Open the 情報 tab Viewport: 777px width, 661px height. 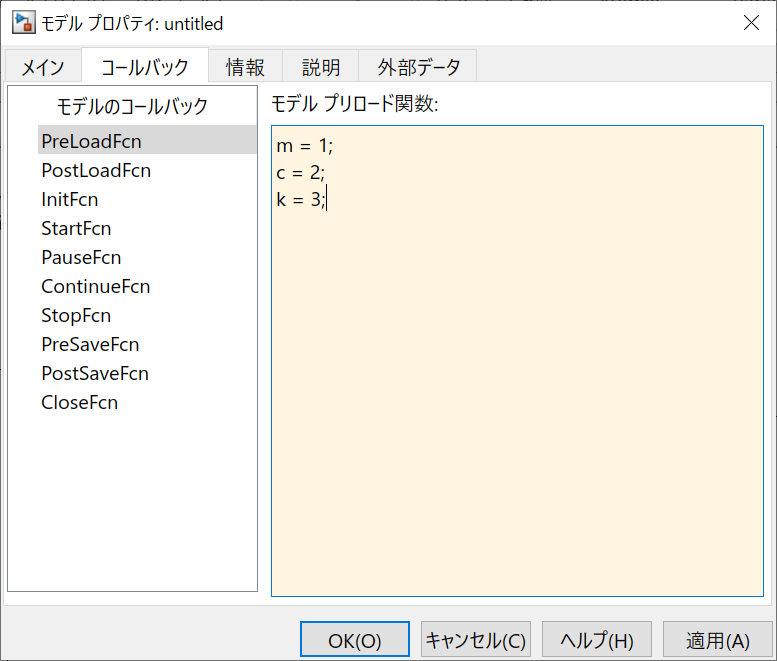click(245, 67)
